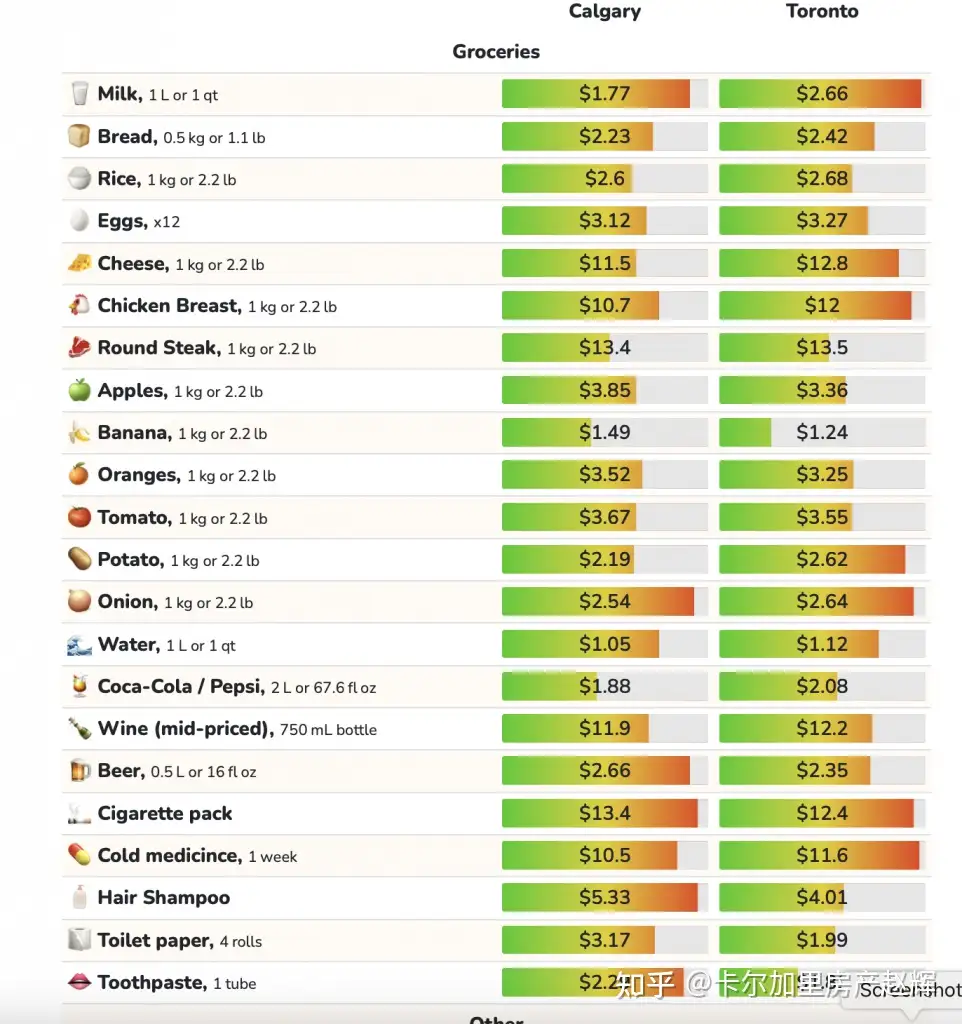Click the banana icon

pyautogui.click(x=80, y=433)
